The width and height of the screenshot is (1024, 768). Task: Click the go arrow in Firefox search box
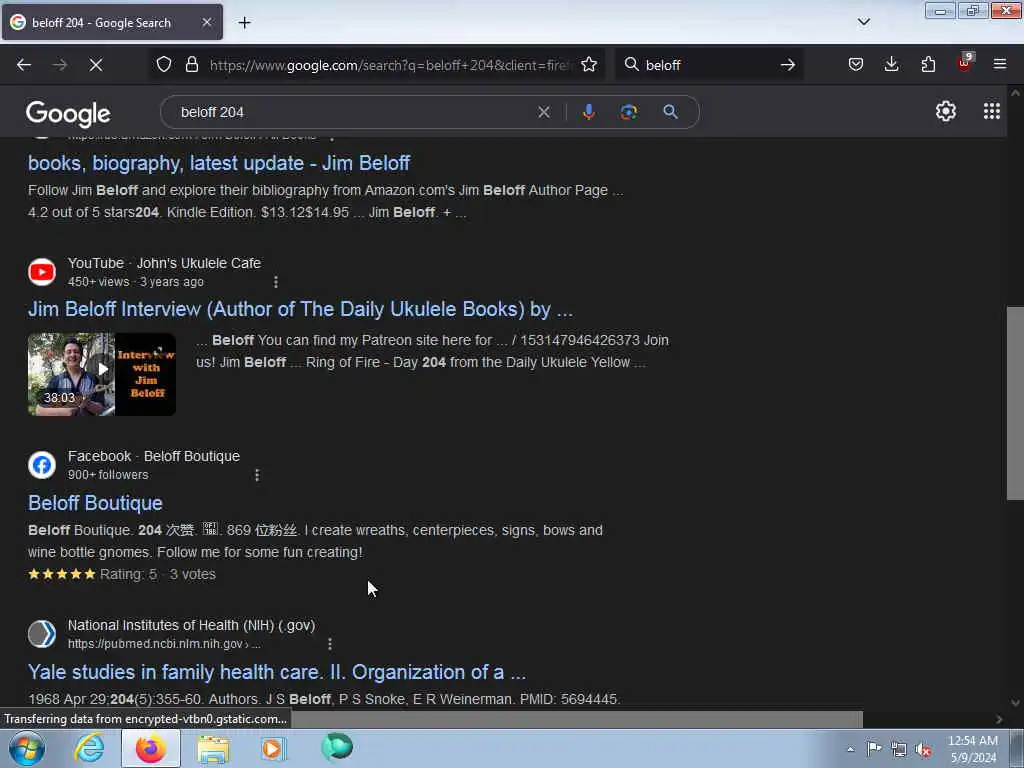[788, 65]
